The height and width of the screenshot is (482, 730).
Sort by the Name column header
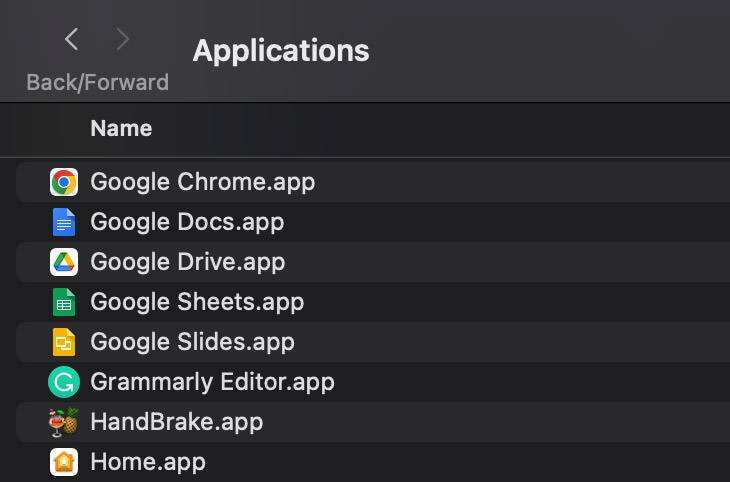click(x=121, y=128)
